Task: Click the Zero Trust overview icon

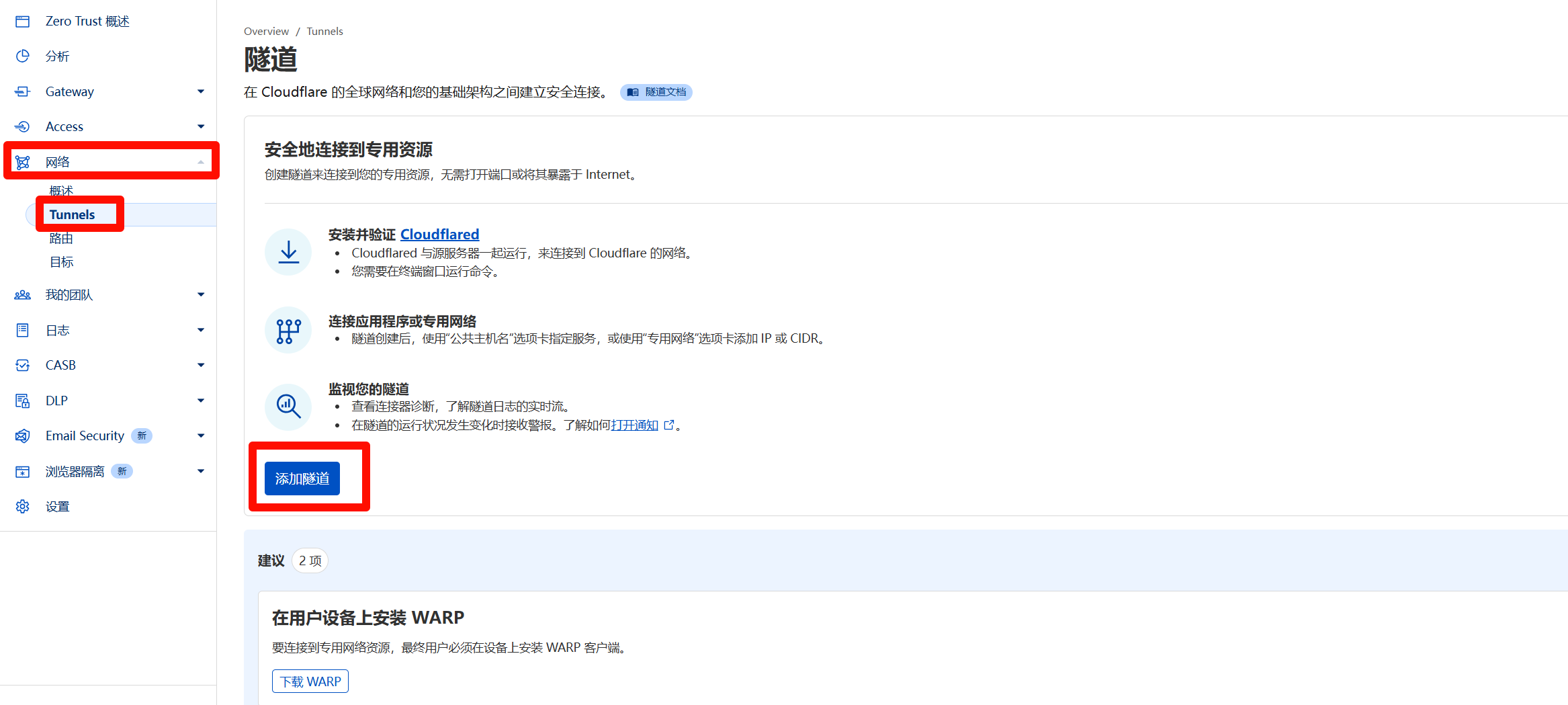Action: click(x=22, y=22)
